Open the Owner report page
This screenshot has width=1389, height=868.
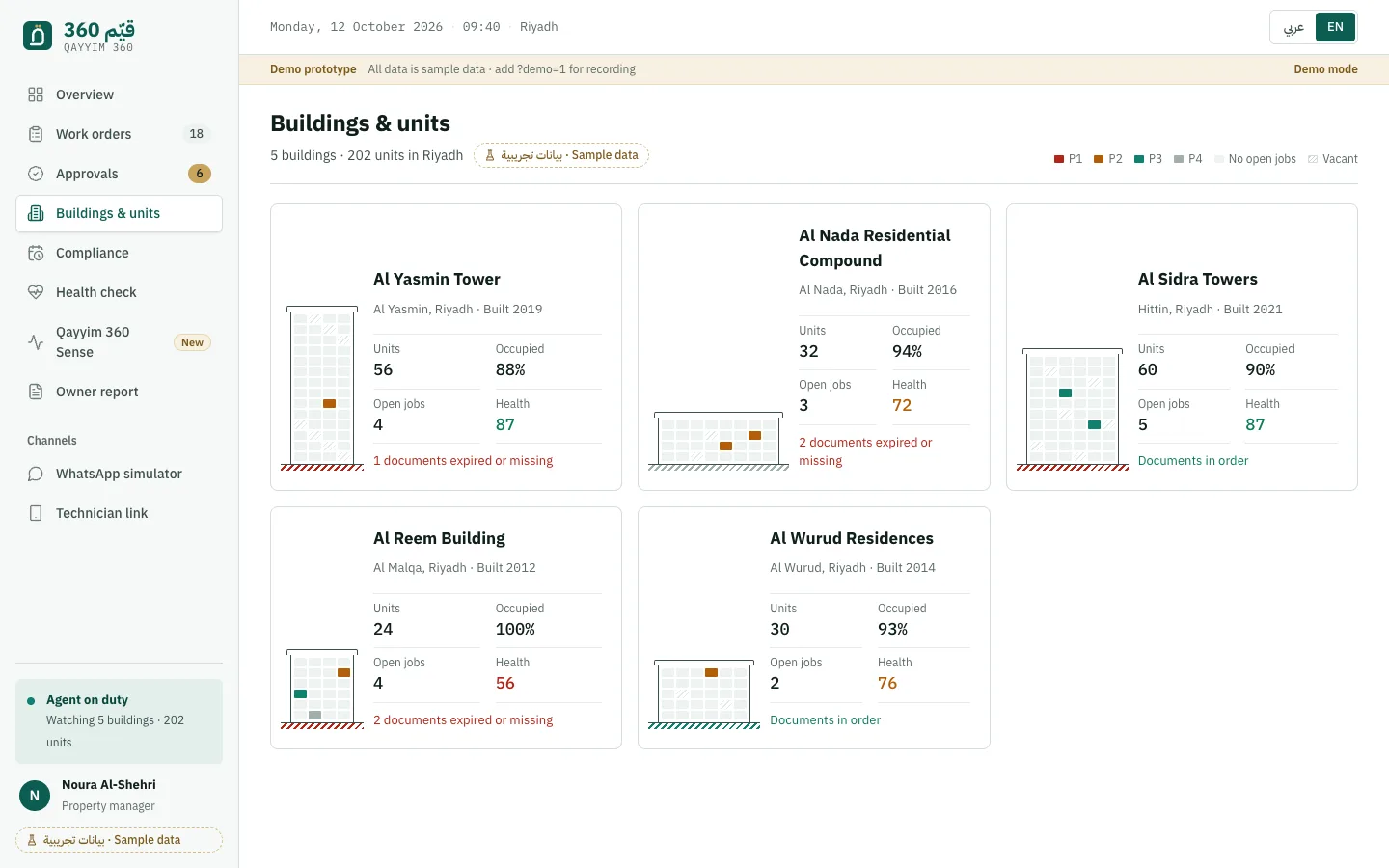tap(120, 392)
